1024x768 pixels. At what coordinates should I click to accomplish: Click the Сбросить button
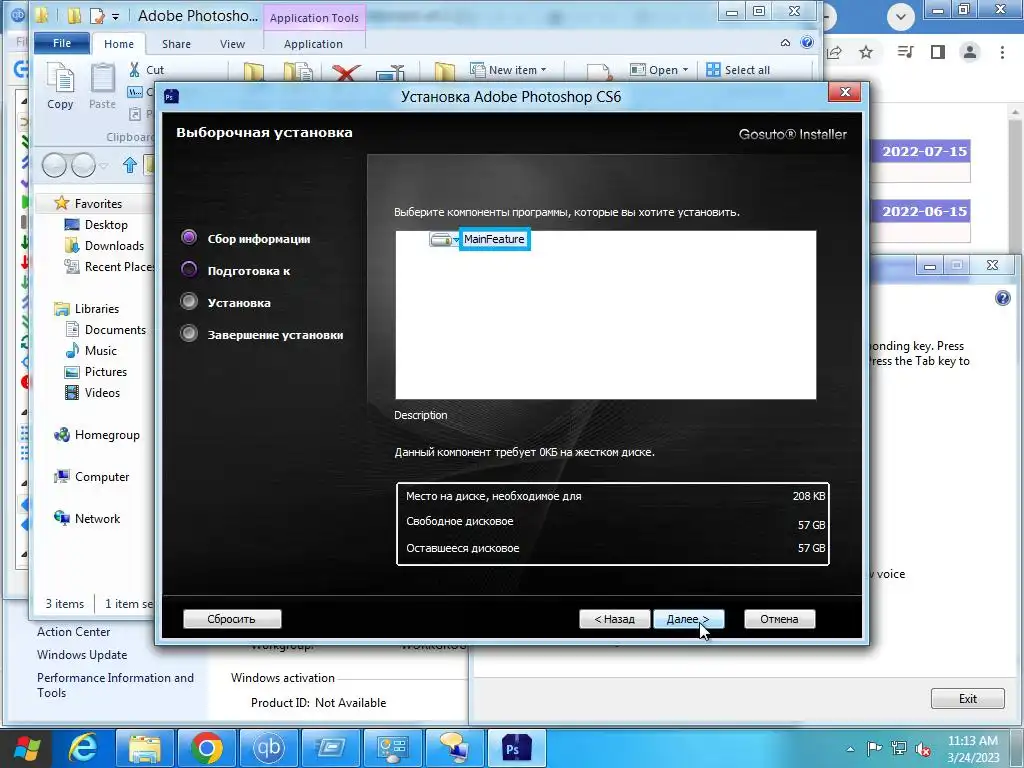[232, 619]
